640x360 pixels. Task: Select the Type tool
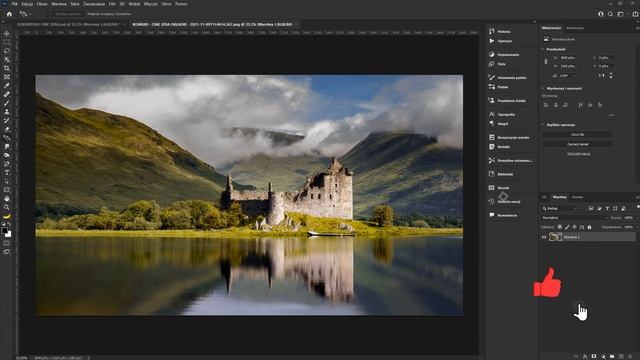point(7,173)
